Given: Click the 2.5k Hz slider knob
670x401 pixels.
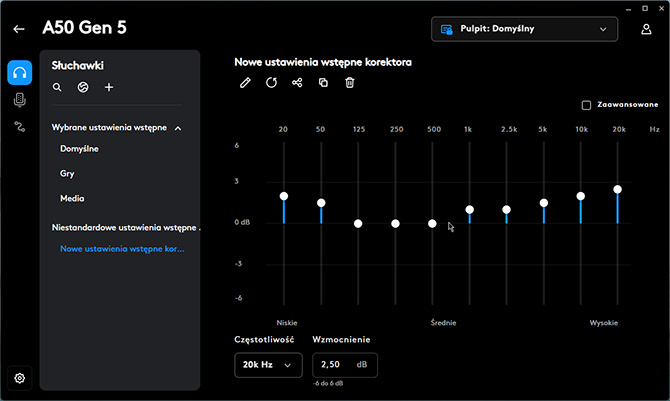Looking at the screenshot, I should [x=506, y=209].
